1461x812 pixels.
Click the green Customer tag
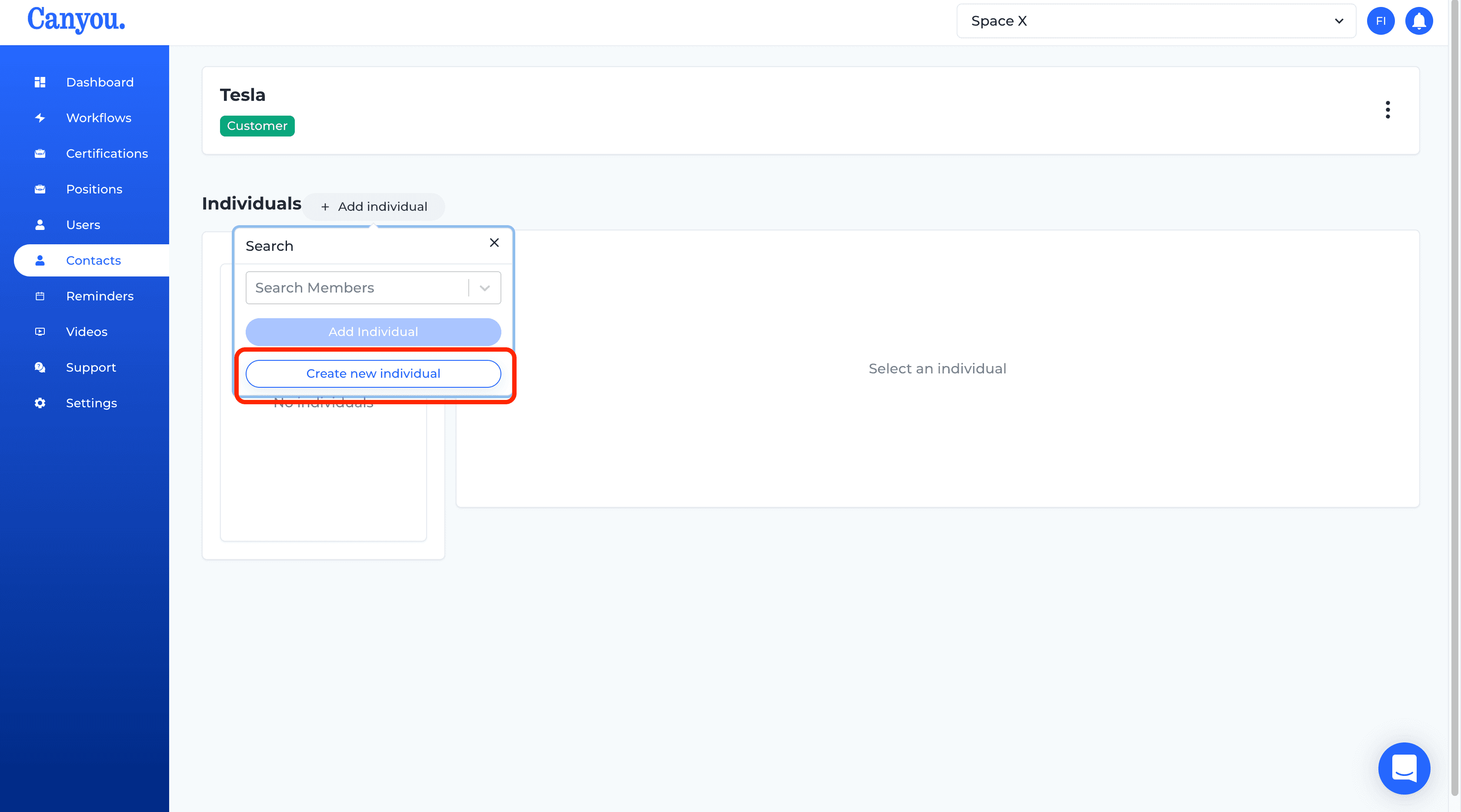[x=257, y=126]
